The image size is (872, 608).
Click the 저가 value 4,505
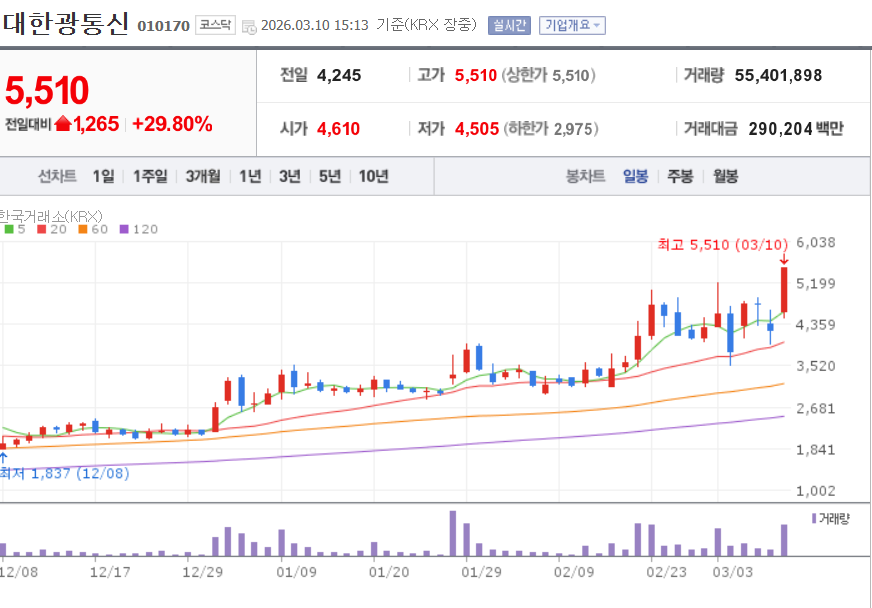[477, 128]
